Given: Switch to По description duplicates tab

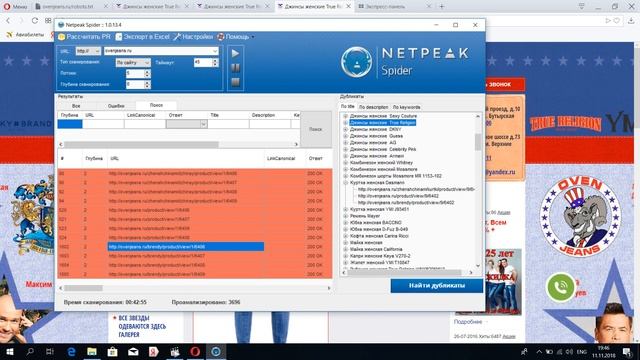Looking at the screenshot, I should (x=373, y=107).
